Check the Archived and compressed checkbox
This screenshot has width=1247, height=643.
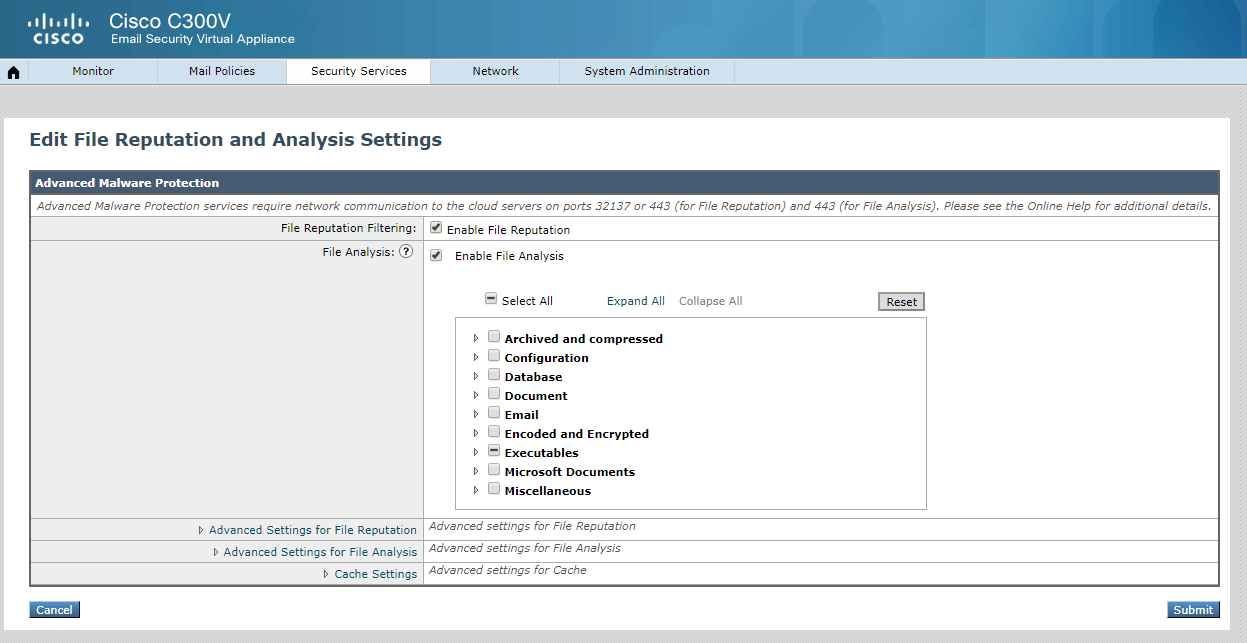click(x=494, y=338)
